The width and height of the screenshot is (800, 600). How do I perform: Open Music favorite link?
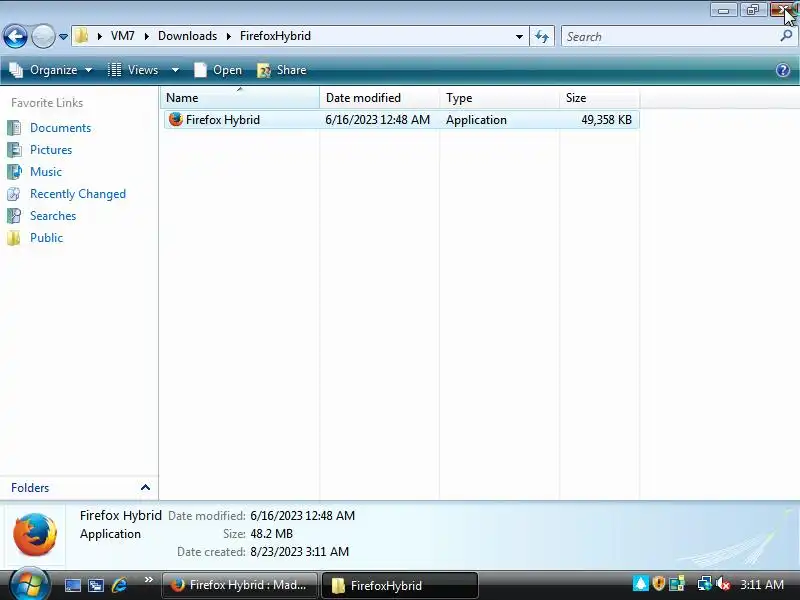pos(46,171)
